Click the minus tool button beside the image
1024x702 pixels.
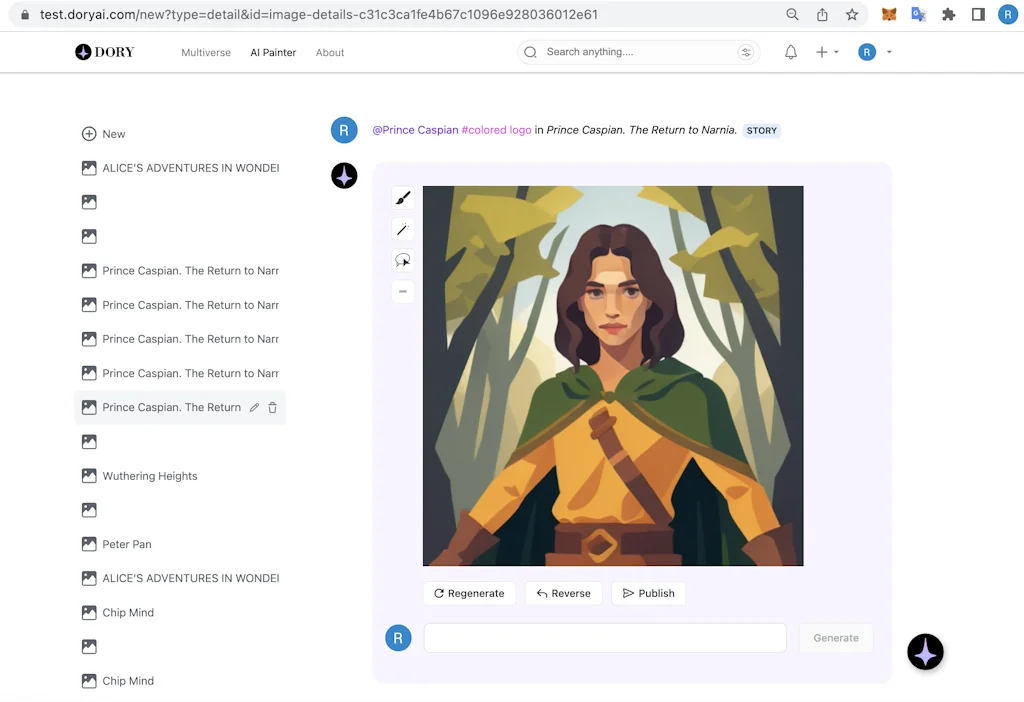(403, 291)
